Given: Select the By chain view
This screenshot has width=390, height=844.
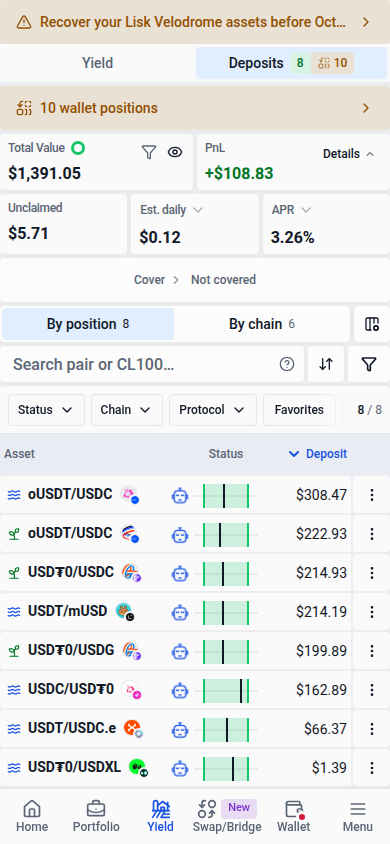Looking at the screenshot, I should tap(261, 324).
